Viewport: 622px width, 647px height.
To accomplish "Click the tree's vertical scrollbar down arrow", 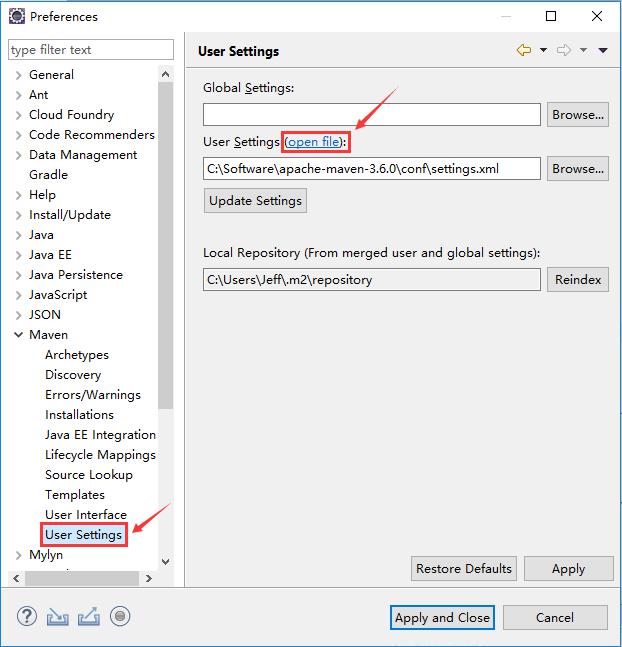I will [x=166, y=562].
